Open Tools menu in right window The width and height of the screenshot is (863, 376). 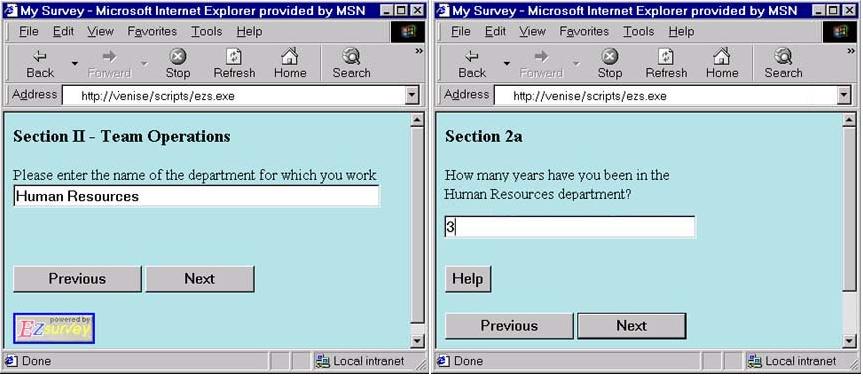tap(638, 32)
